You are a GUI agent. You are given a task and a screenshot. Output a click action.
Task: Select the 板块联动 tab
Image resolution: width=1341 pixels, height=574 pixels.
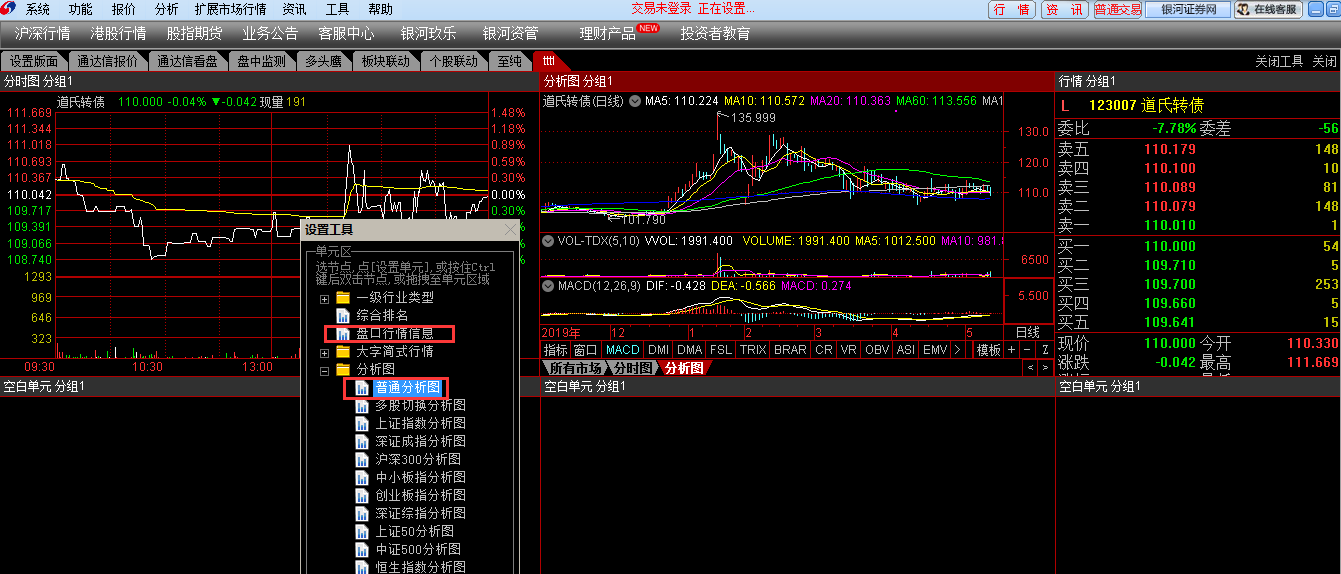point(386,61)
